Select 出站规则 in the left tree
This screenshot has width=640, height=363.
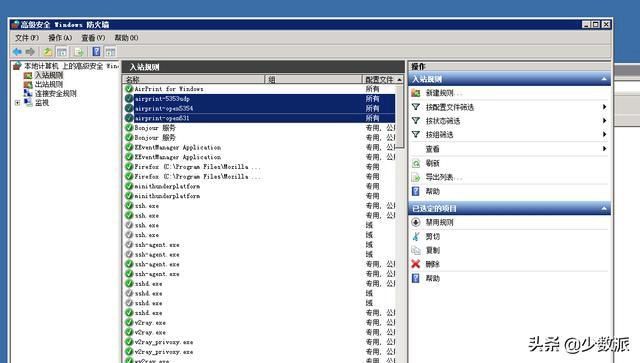pos(49,85)
